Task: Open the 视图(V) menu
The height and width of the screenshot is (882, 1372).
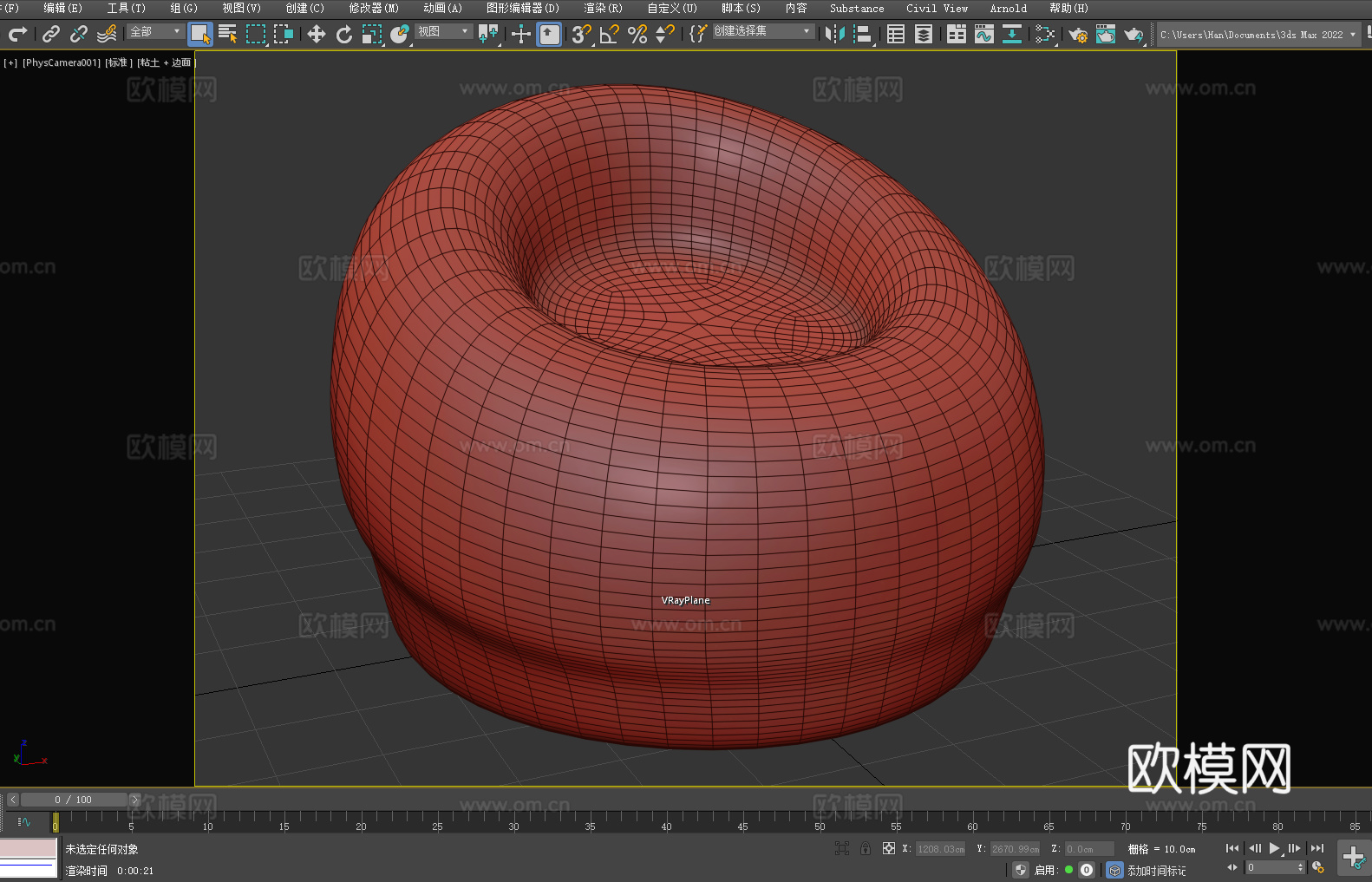Action: (241, 8)
